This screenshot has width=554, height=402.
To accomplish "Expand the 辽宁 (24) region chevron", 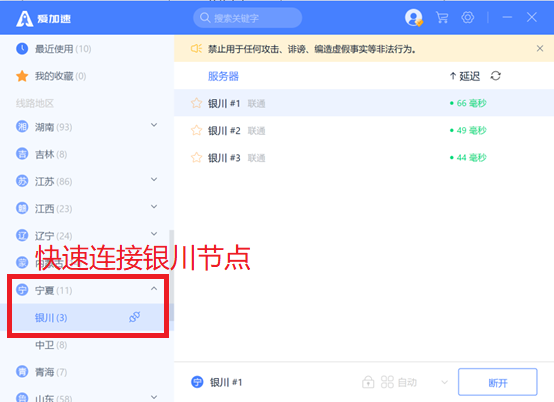I will coord(154,233).
